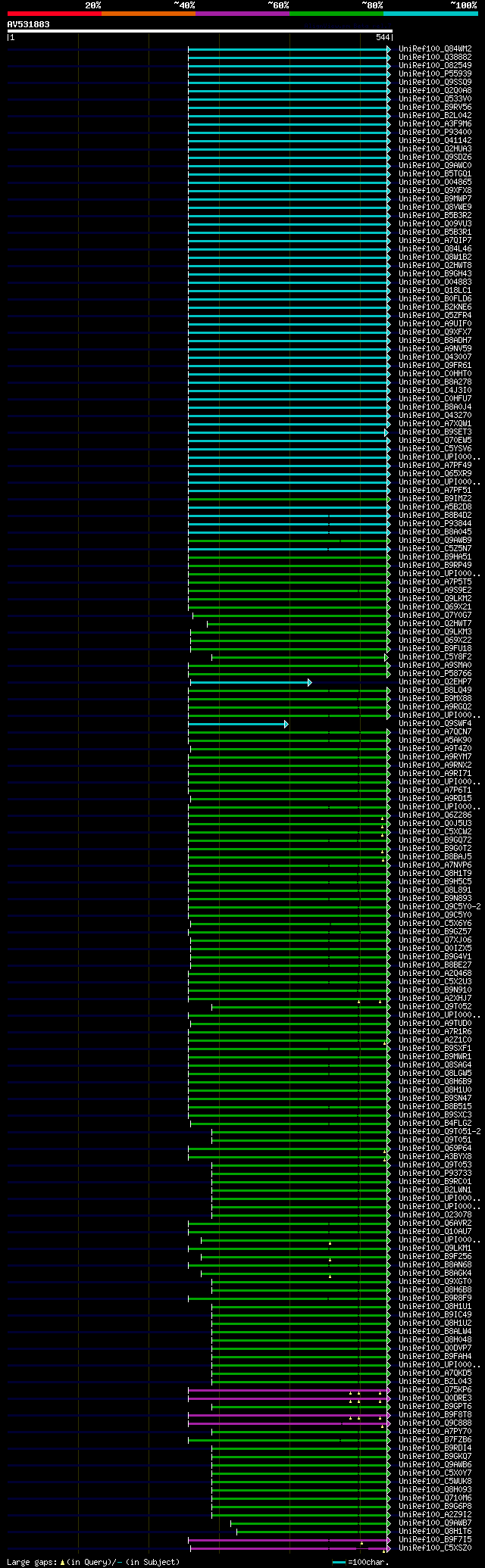Select the UniRef100_Q41142 label
This screenshot has height=1568, width=485.
(x=435, y=141)
